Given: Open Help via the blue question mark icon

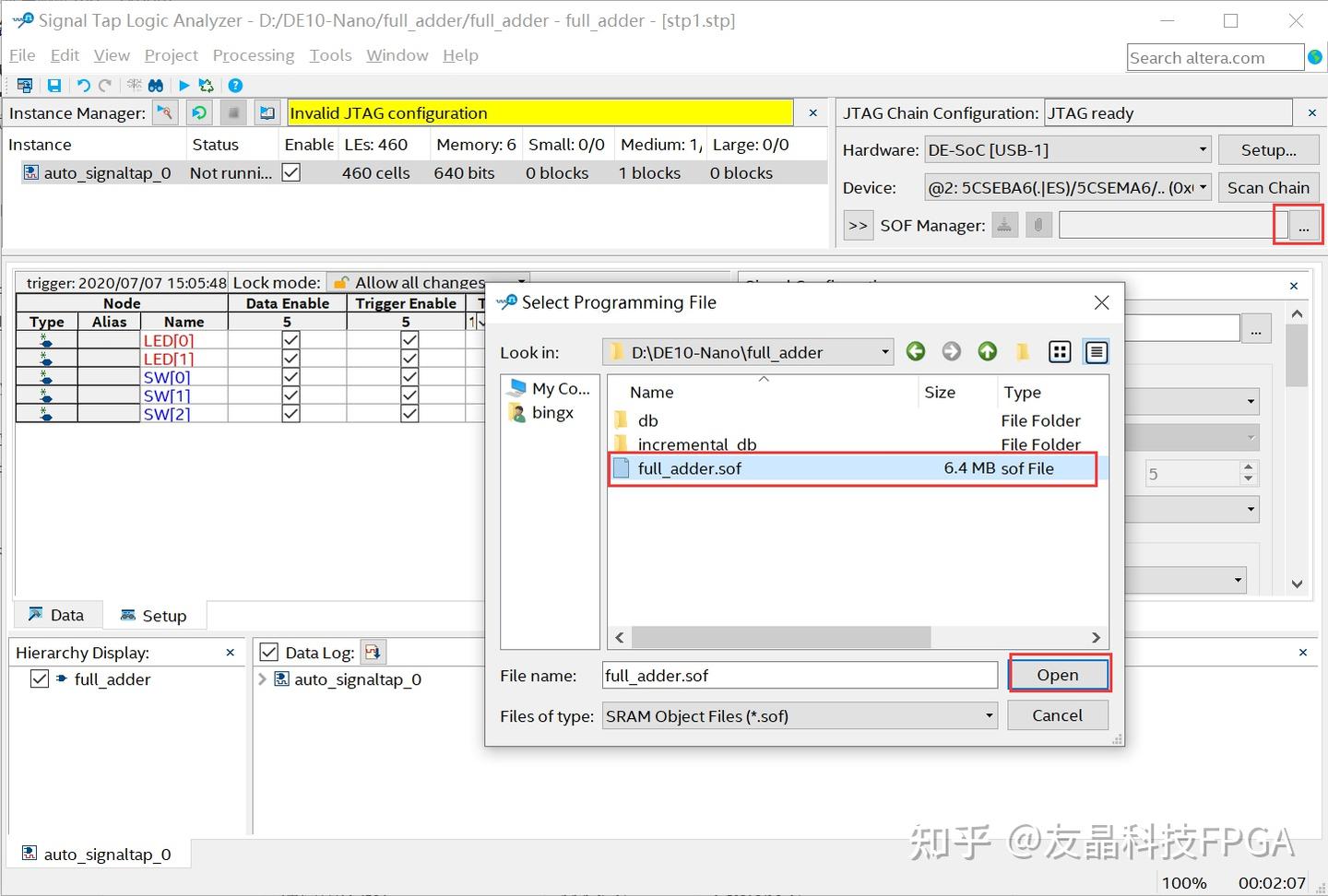Looking at the screenshot, I should [236, 85].
